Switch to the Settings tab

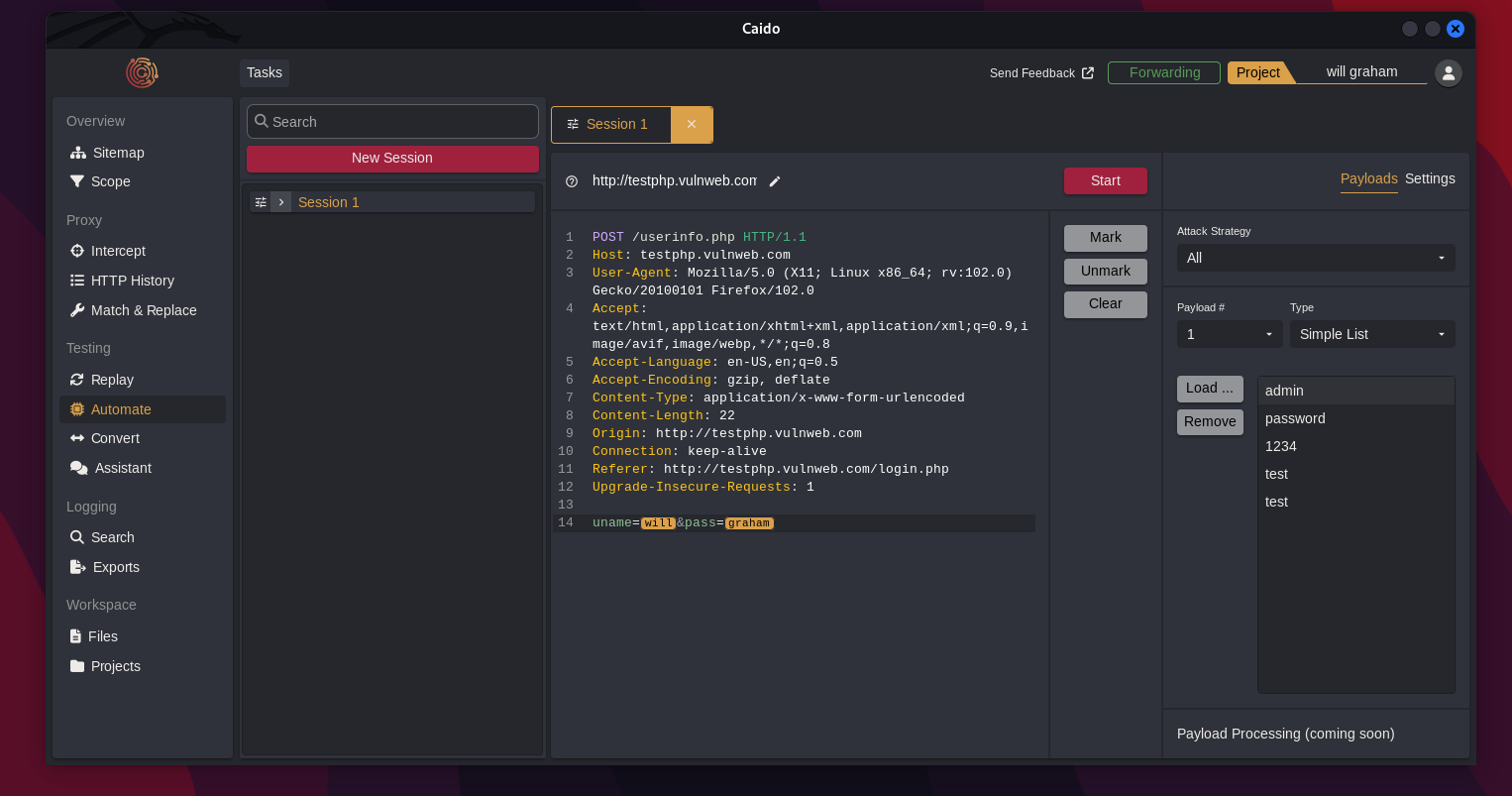[1430, 179]
